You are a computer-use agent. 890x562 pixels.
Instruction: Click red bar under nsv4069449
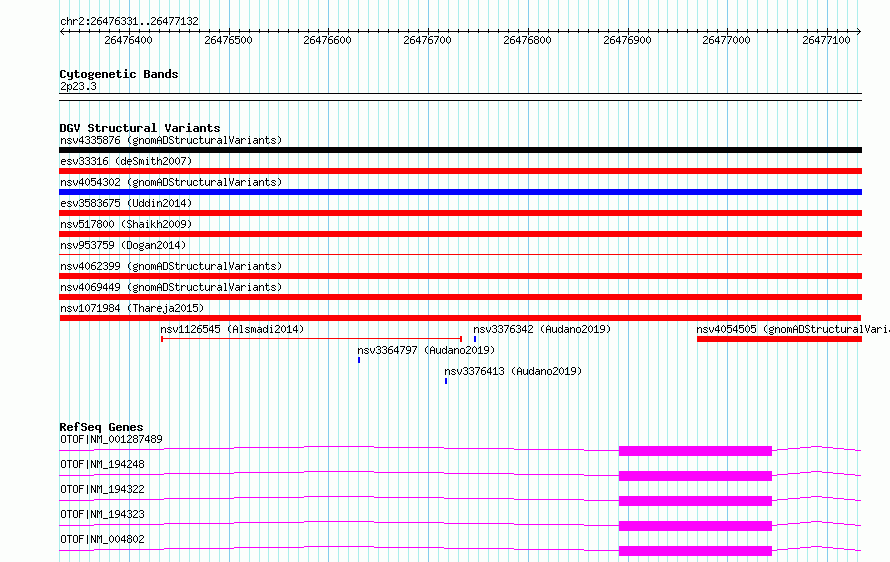click(x=460, y=297)
